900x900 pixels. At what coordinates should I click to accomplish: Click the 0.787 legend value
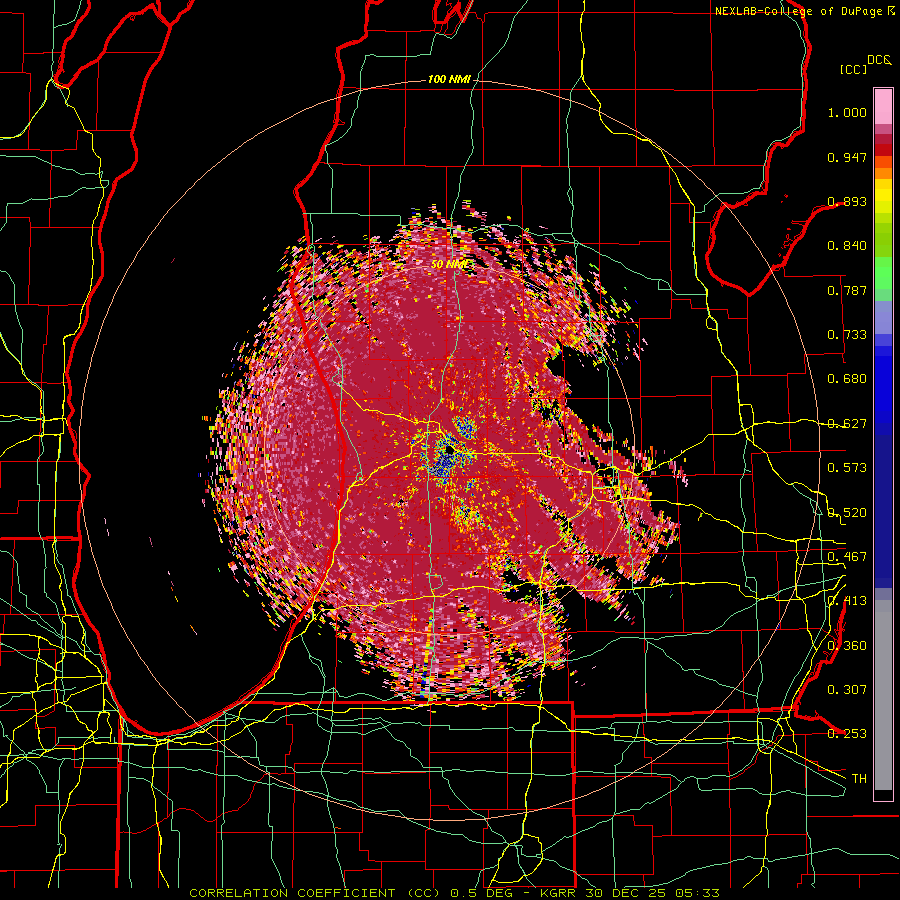click(x=847, y=290)
